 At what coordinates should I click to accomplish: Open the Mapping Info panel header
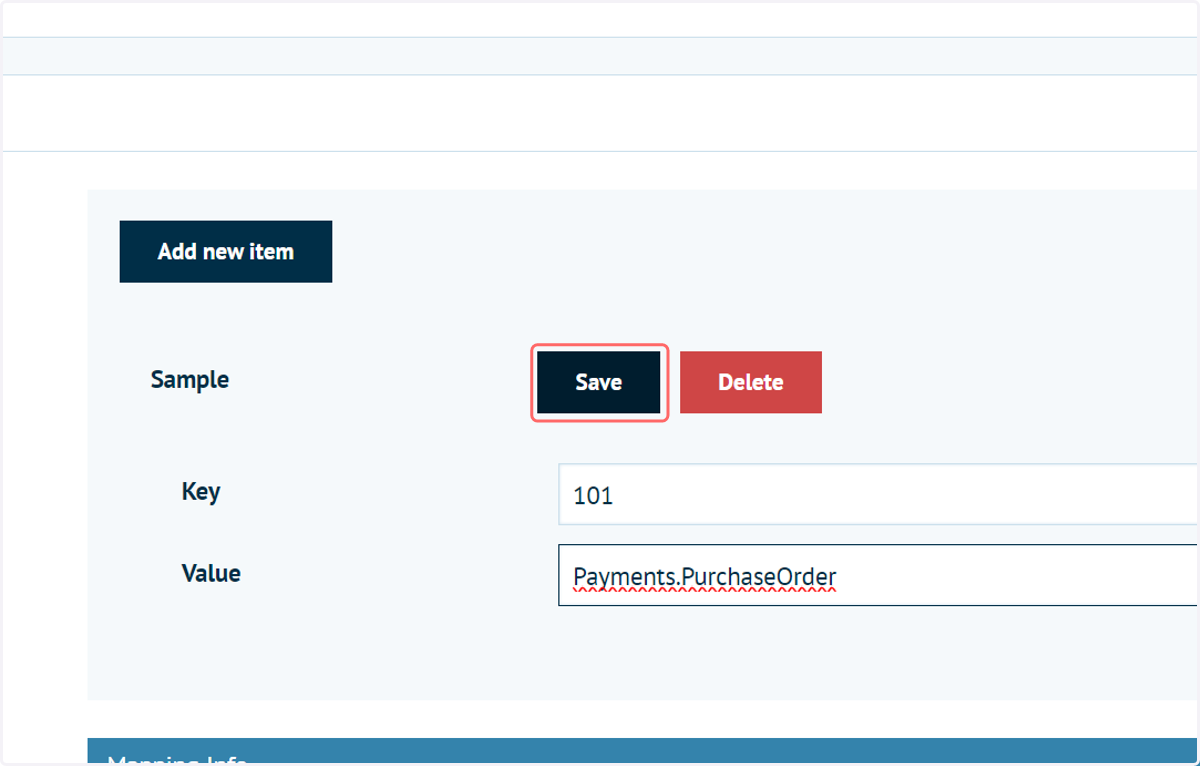pyautogui.click(x=644, y=751)
